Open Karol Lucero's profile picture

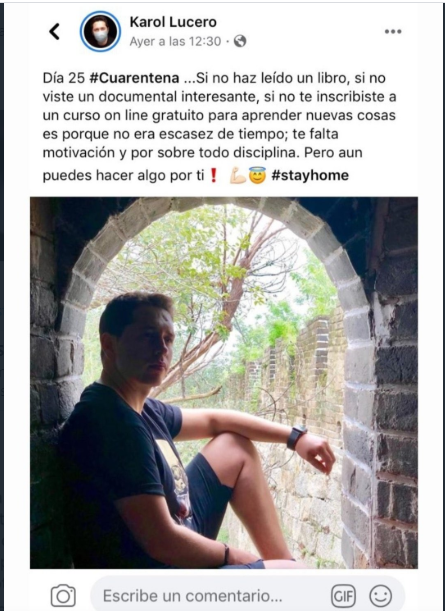(100, 31)
